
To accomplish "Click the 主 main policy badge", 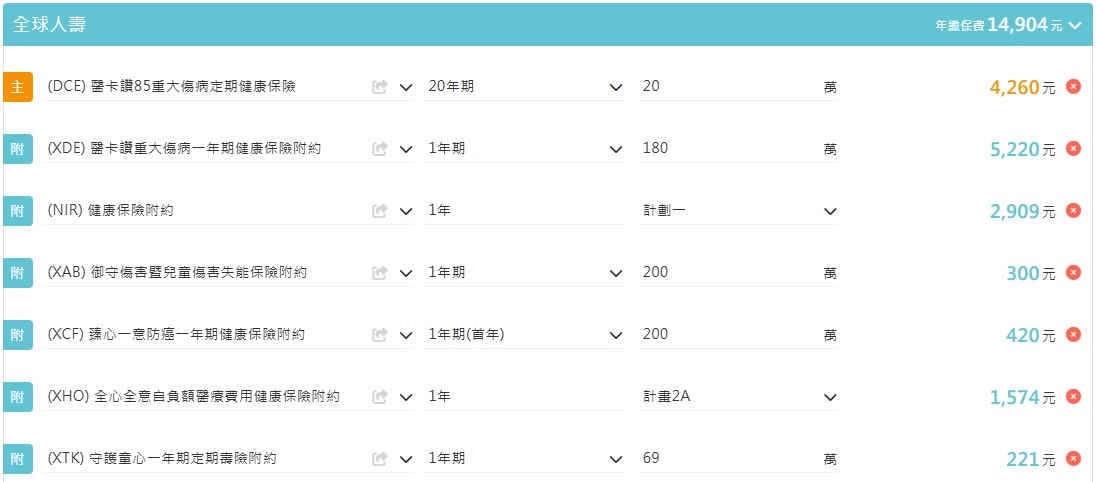I will click(x=17, y=87).
